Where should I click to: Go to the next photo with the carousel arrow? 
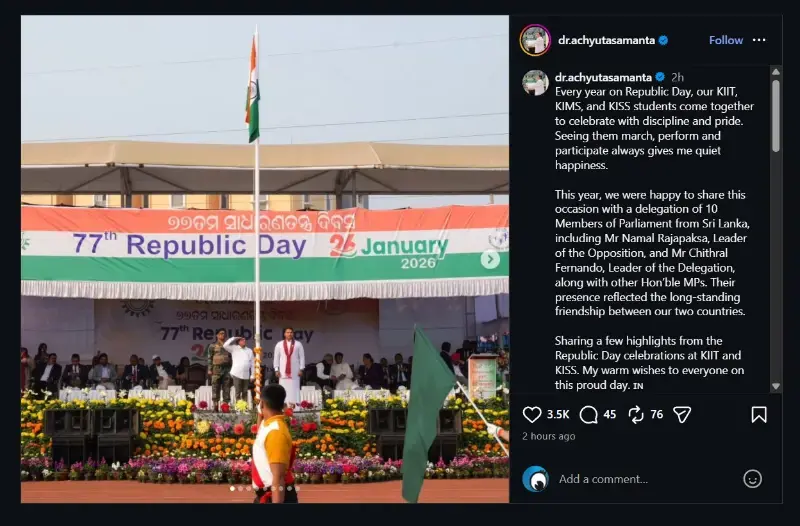coord(490,259)
